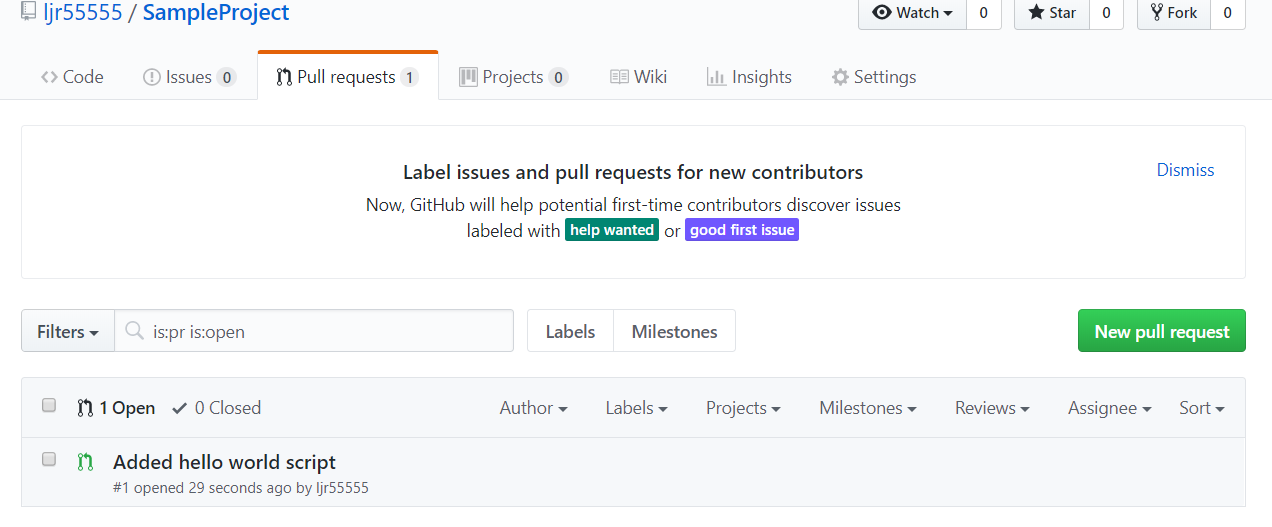This screenshot has height=527, width=1272.
Task: Open the ljr55555 user link in header
Action: click(x=82, y=13)
